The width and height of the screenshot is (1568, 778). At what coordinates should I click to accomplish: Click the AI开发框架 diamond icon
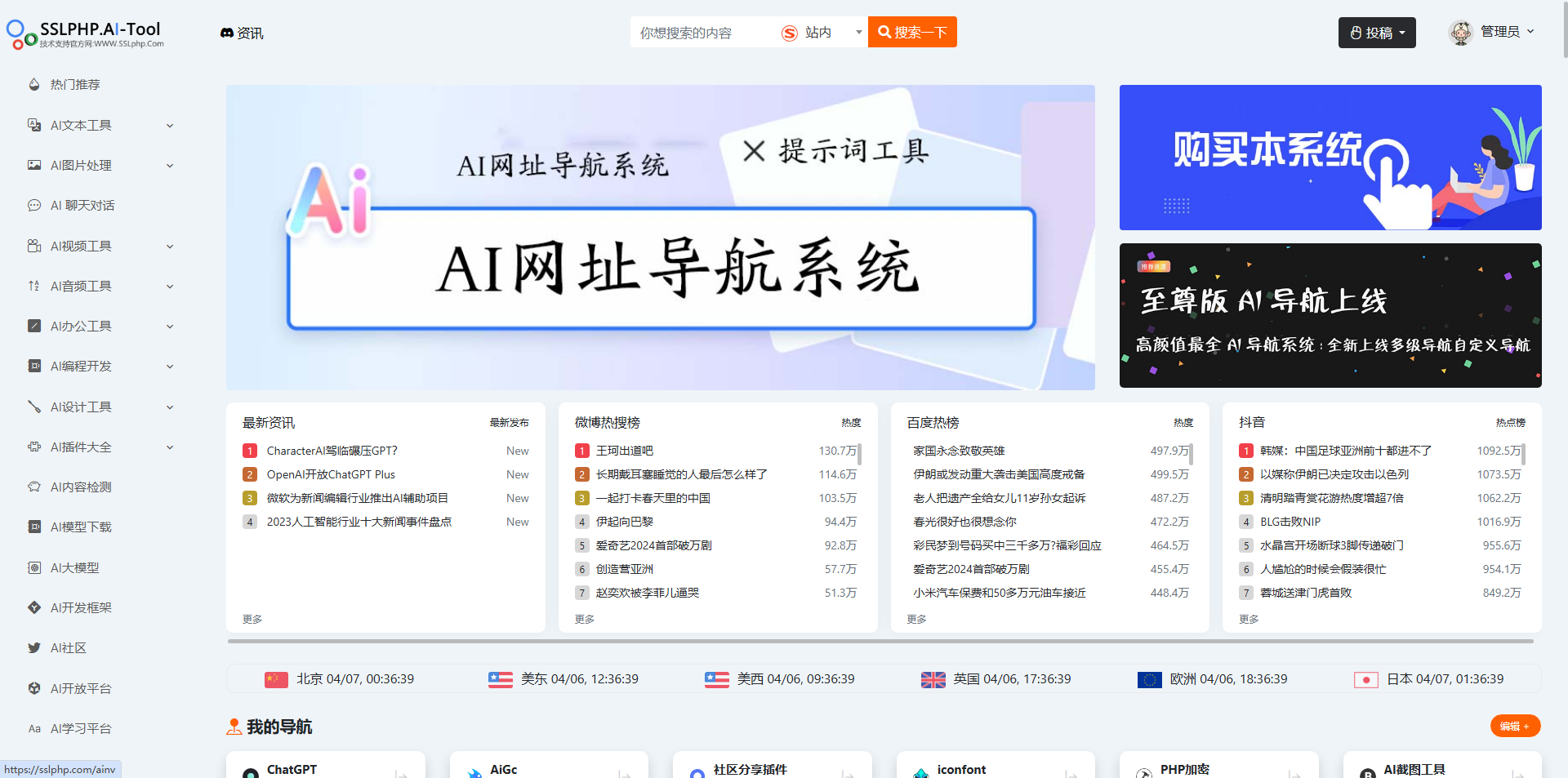[34, 607]
